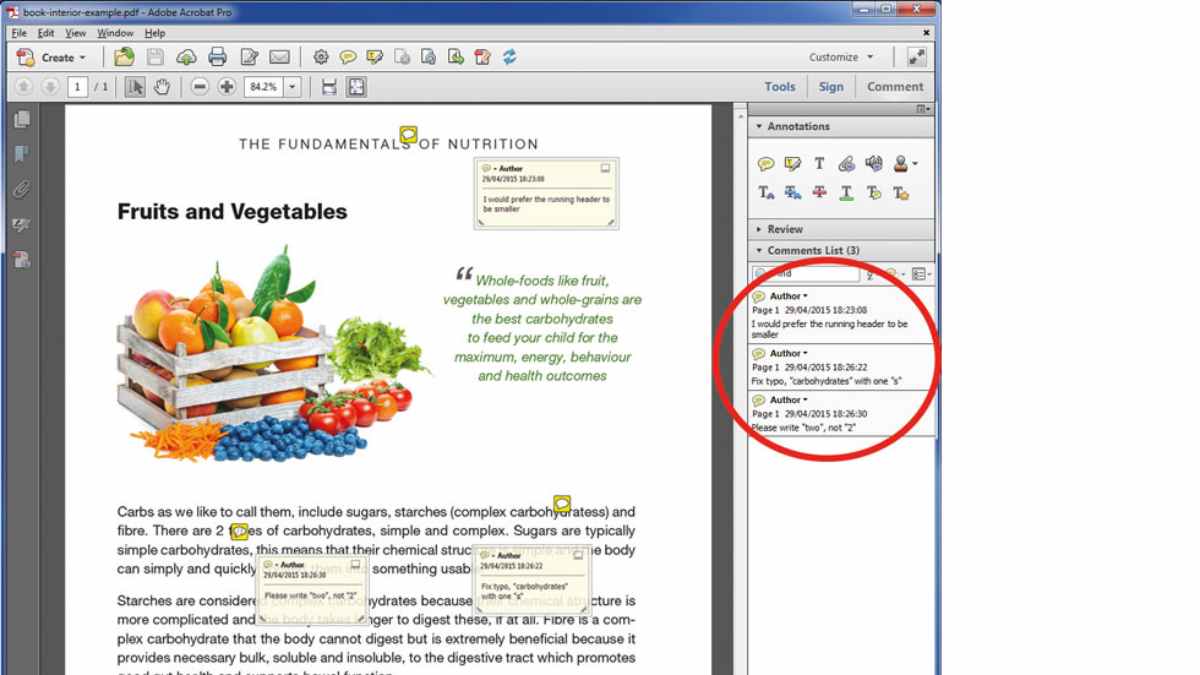Click the Open file folder icon
The height and width of the screenshot is (675, 1200).
(124, 57)
